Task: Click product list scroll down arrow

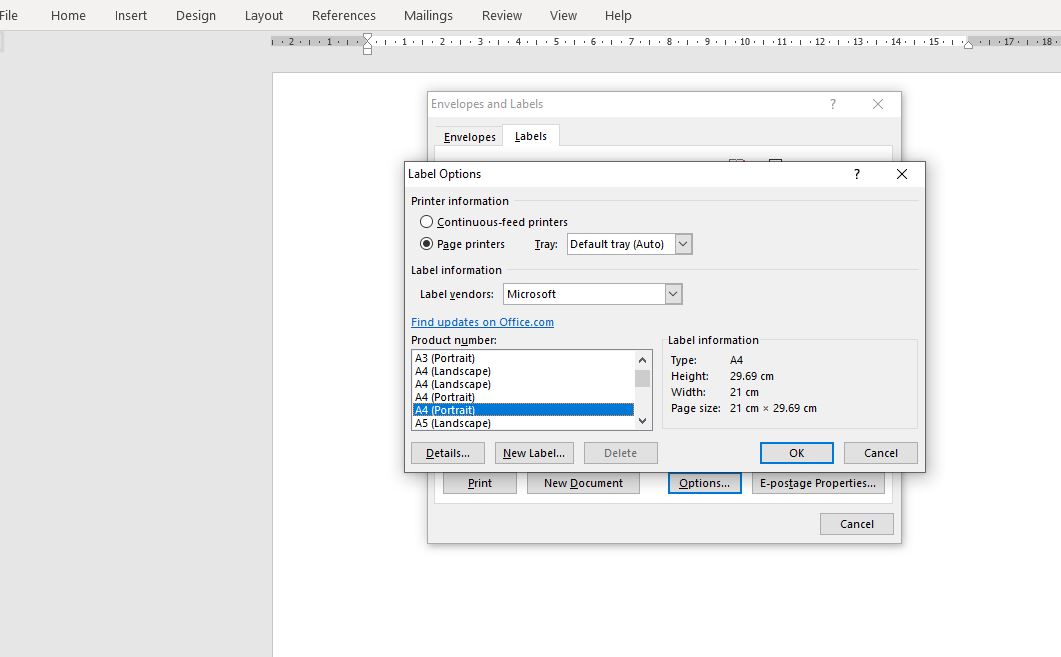Action: 642,421
